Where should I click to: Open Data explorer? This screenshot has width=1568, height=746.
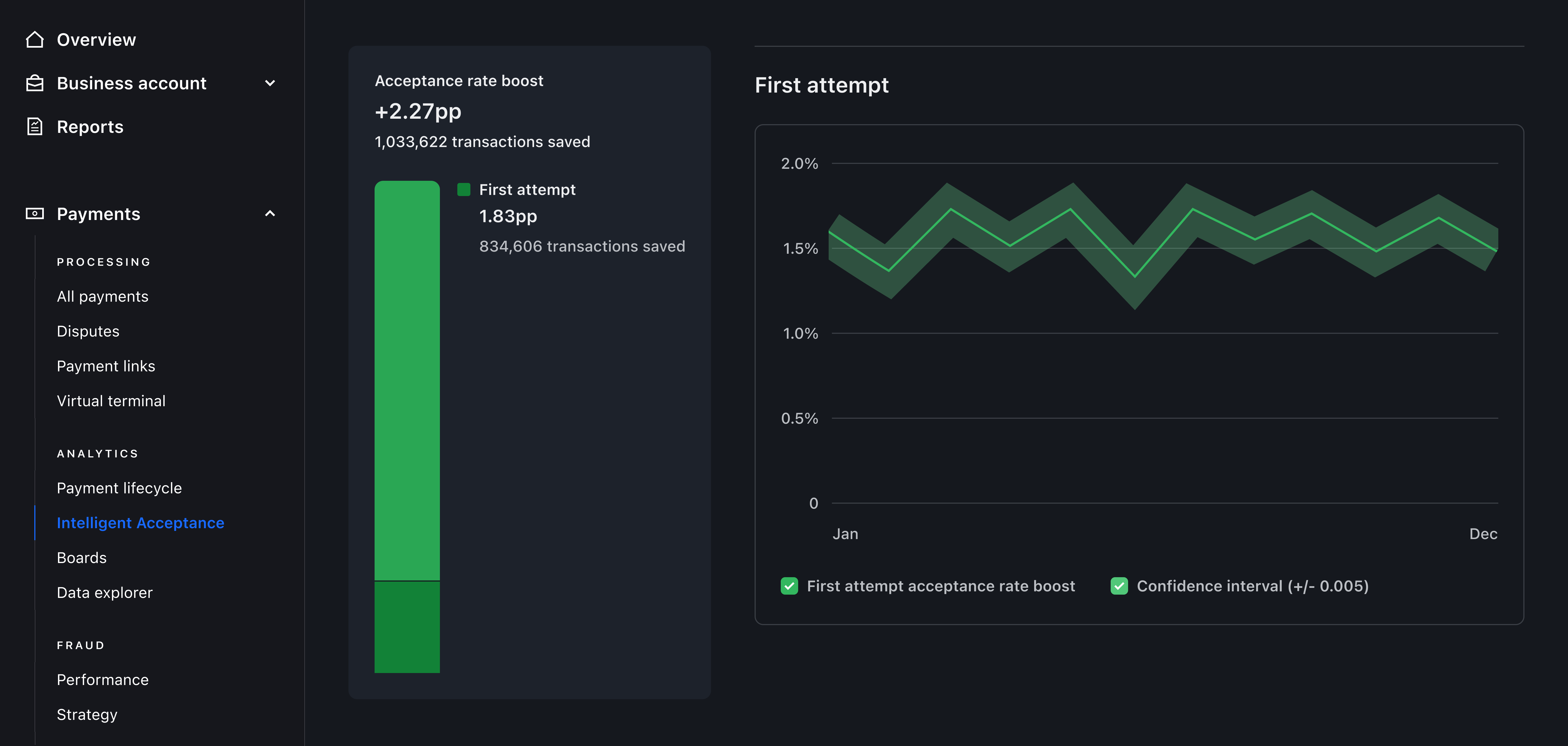[x=105, y=592]
